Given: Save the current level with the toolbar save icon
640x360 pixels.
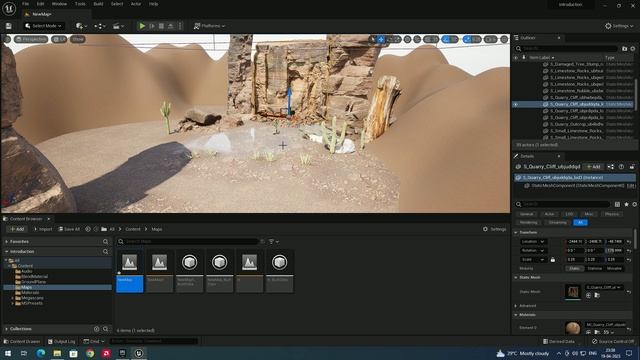Looking at the screenshot, I should point(9,26).
